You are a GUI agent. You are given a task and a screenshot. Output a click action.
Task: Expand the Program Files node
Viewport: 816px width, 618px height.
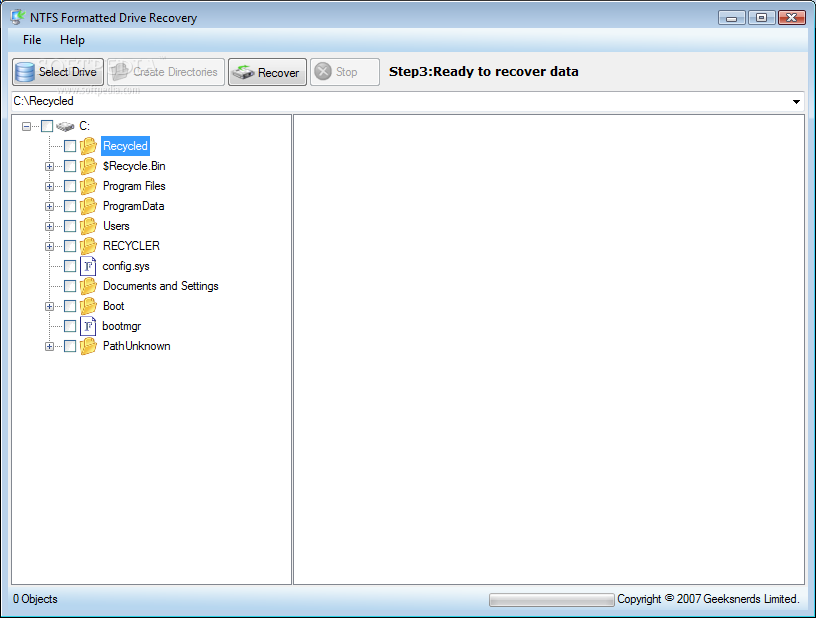49,186
